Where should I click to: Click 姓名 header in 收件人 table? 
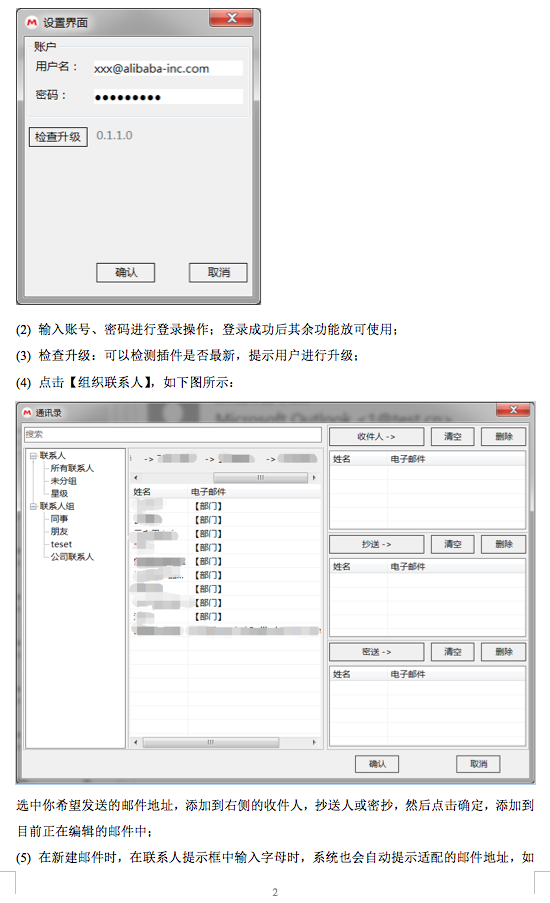point(342,459)
